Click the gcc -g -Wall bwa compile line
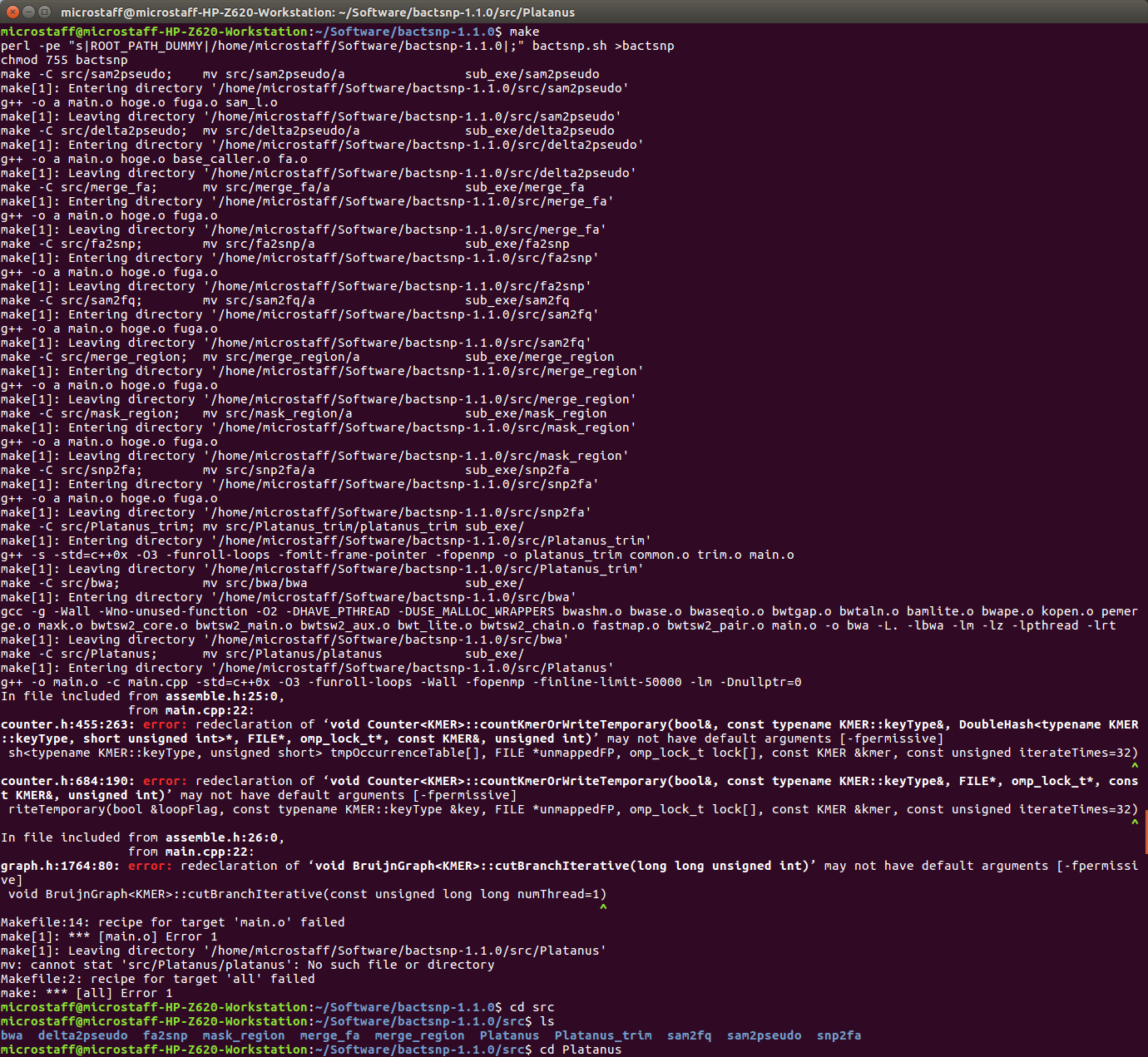This screenshot has height=1057, width=1148. pyautogui.click(x=569, y=619)
